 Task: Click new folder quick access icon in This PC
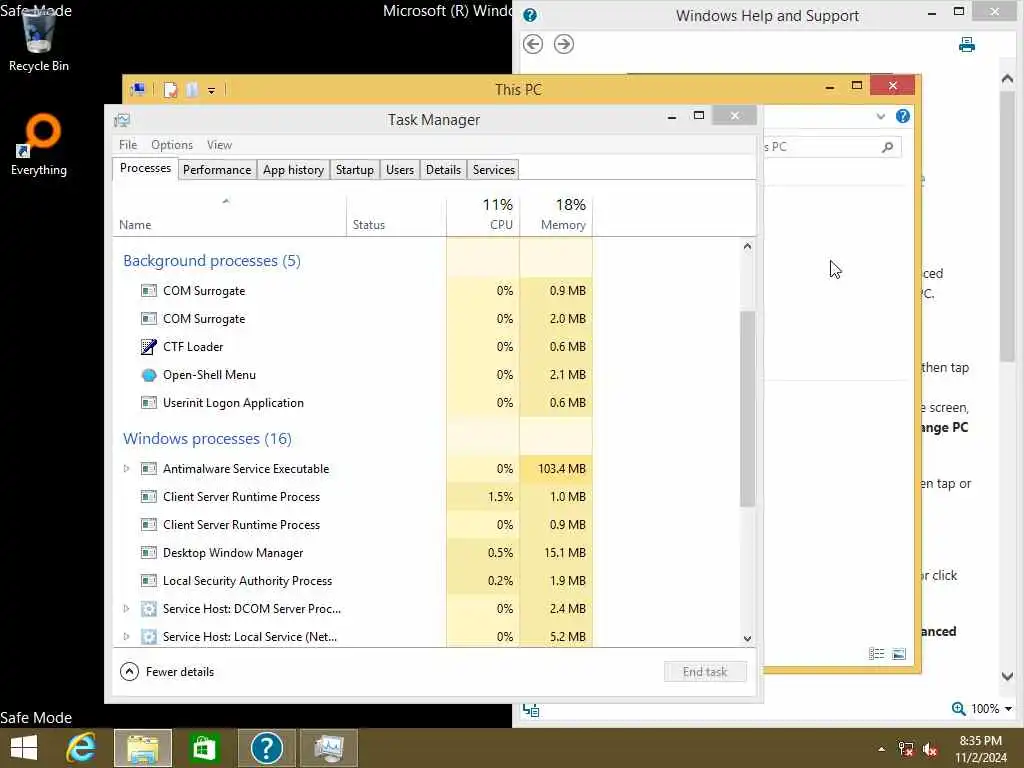(191, 89)
